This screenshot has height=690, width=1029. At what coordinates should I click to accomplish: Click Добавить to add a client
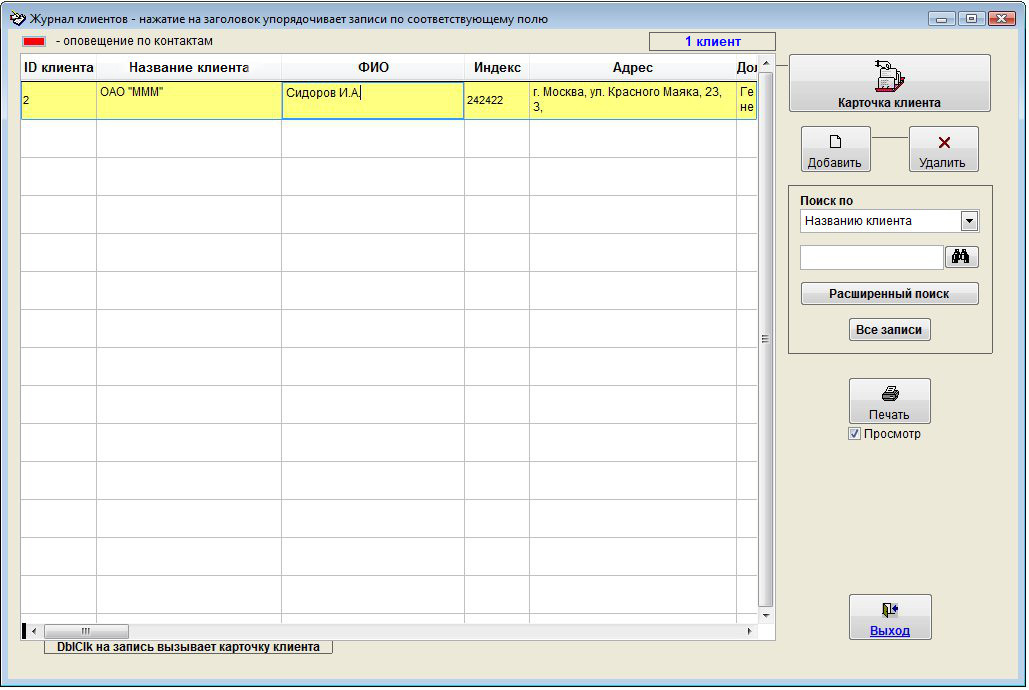(x=835, y=149)
